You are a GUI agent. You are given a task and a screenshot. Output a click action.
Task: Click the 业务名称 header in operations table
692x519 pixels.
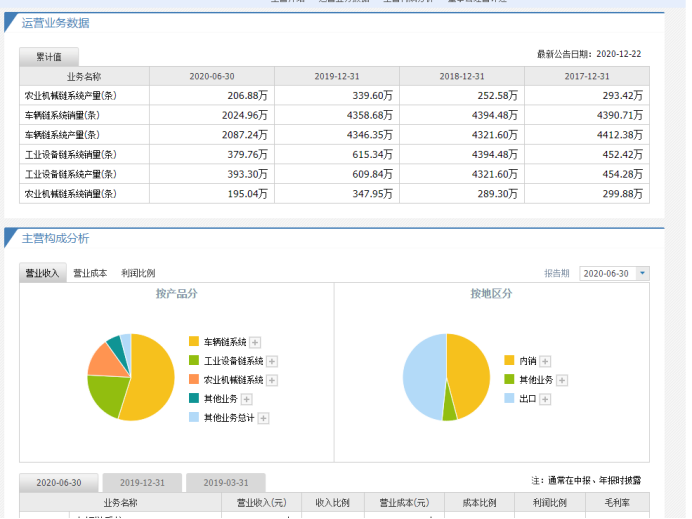[x=84, y=76]
